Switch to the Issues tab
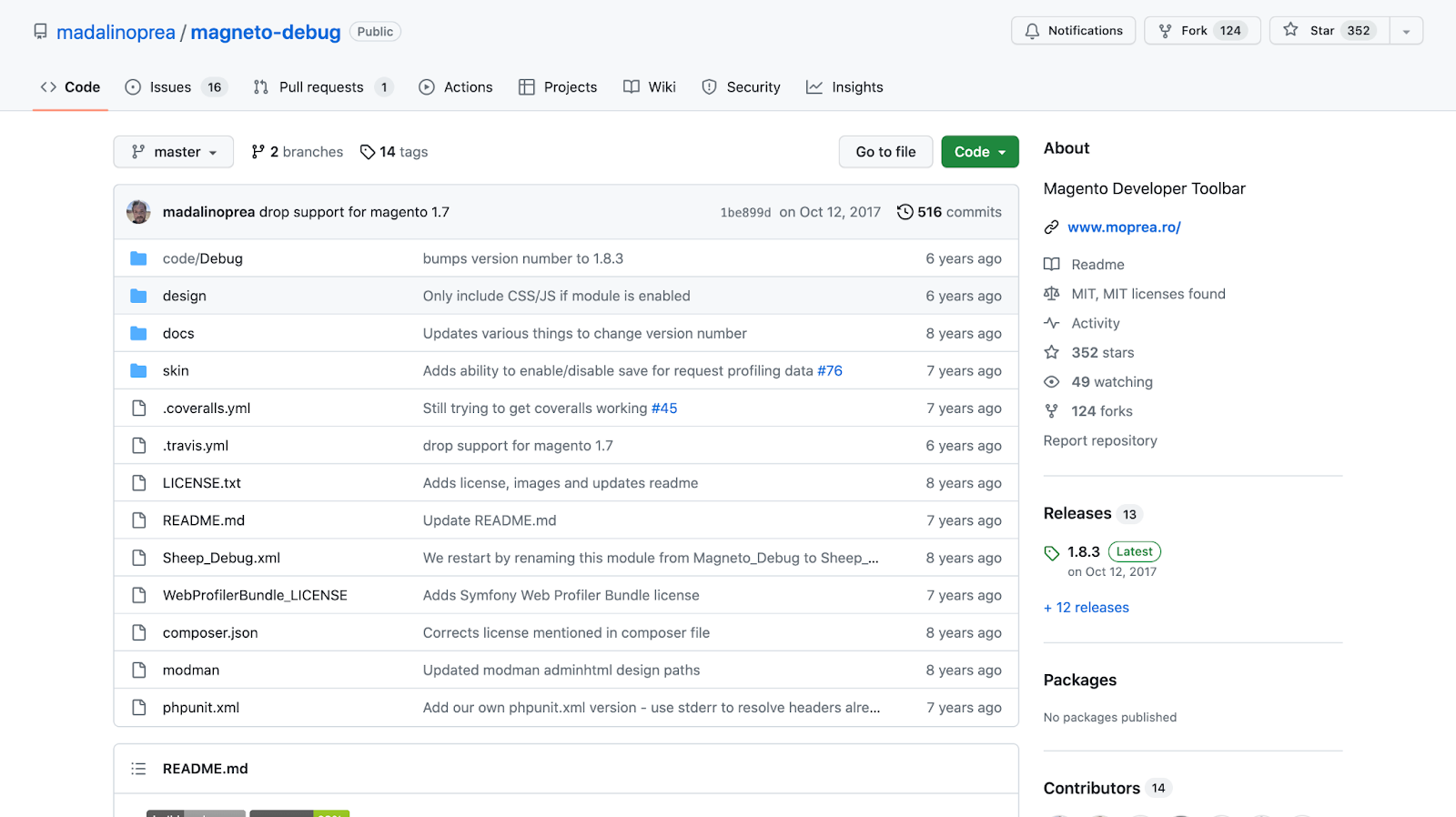 pyautogui.click(x=170, y=87)
